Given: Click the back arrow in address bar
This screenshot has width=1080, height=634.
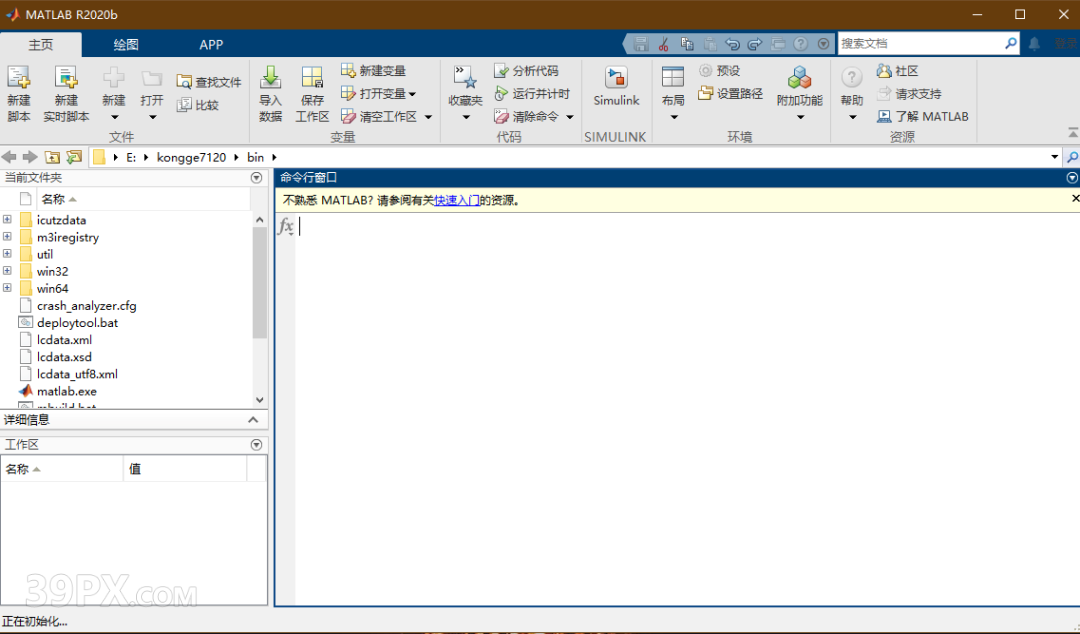Looking at the screenshot, I should click(9, 157).
